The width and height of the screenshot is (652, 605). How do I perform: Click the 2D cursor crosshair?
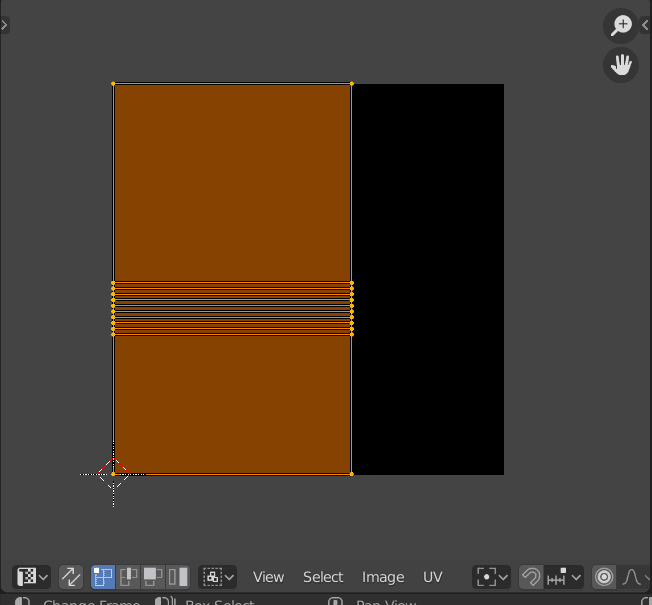pyautogui.click(x=113, y=474)
